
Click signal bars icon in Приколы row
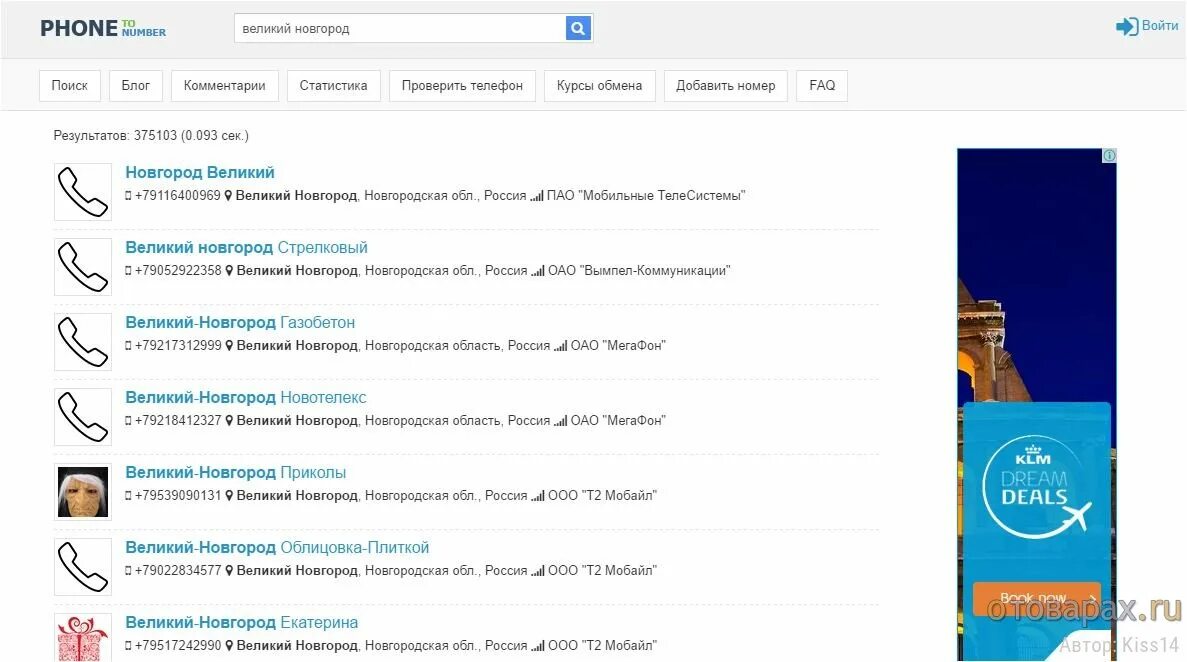[537, 496]
